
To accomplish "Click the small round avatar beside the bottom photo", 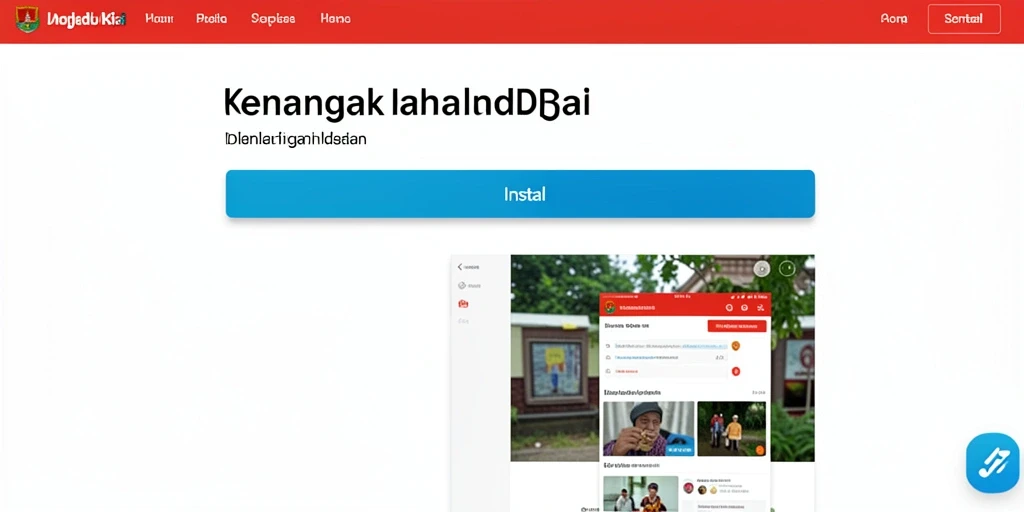I will tap(688, 487).
